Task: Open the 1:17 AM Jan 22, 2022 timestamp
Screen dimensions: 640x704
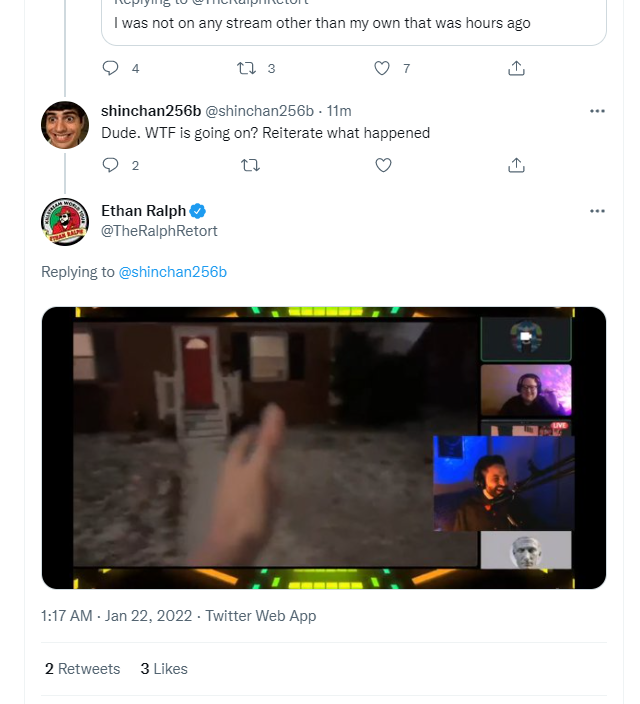Action: (116, 616)
